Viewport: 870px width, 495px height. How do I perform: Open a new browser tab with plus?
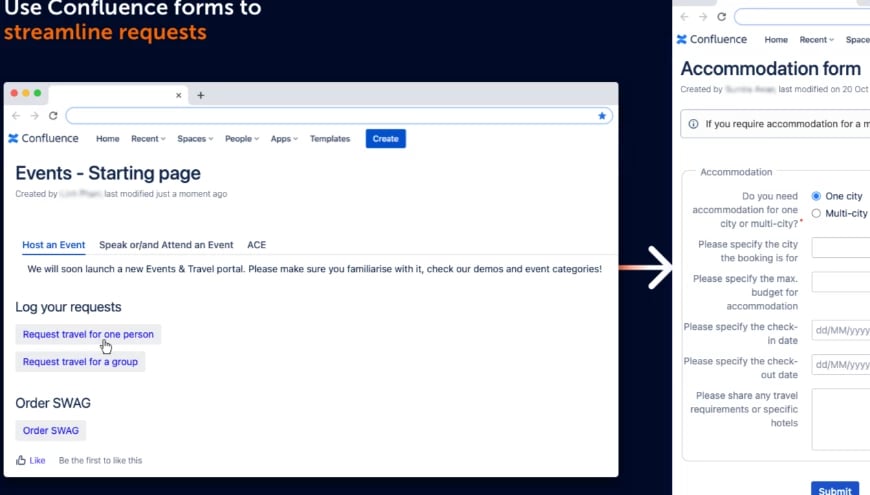201,95
